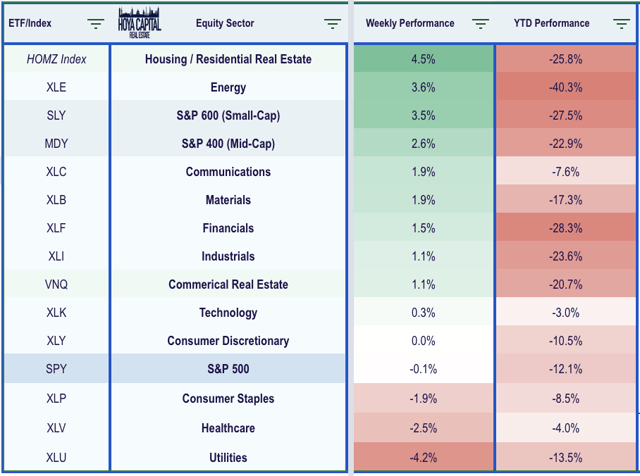Click the -40.3% YTD performance cell
Image resolution: width=640 pixels, height=476 pixels.
point(566,87)
